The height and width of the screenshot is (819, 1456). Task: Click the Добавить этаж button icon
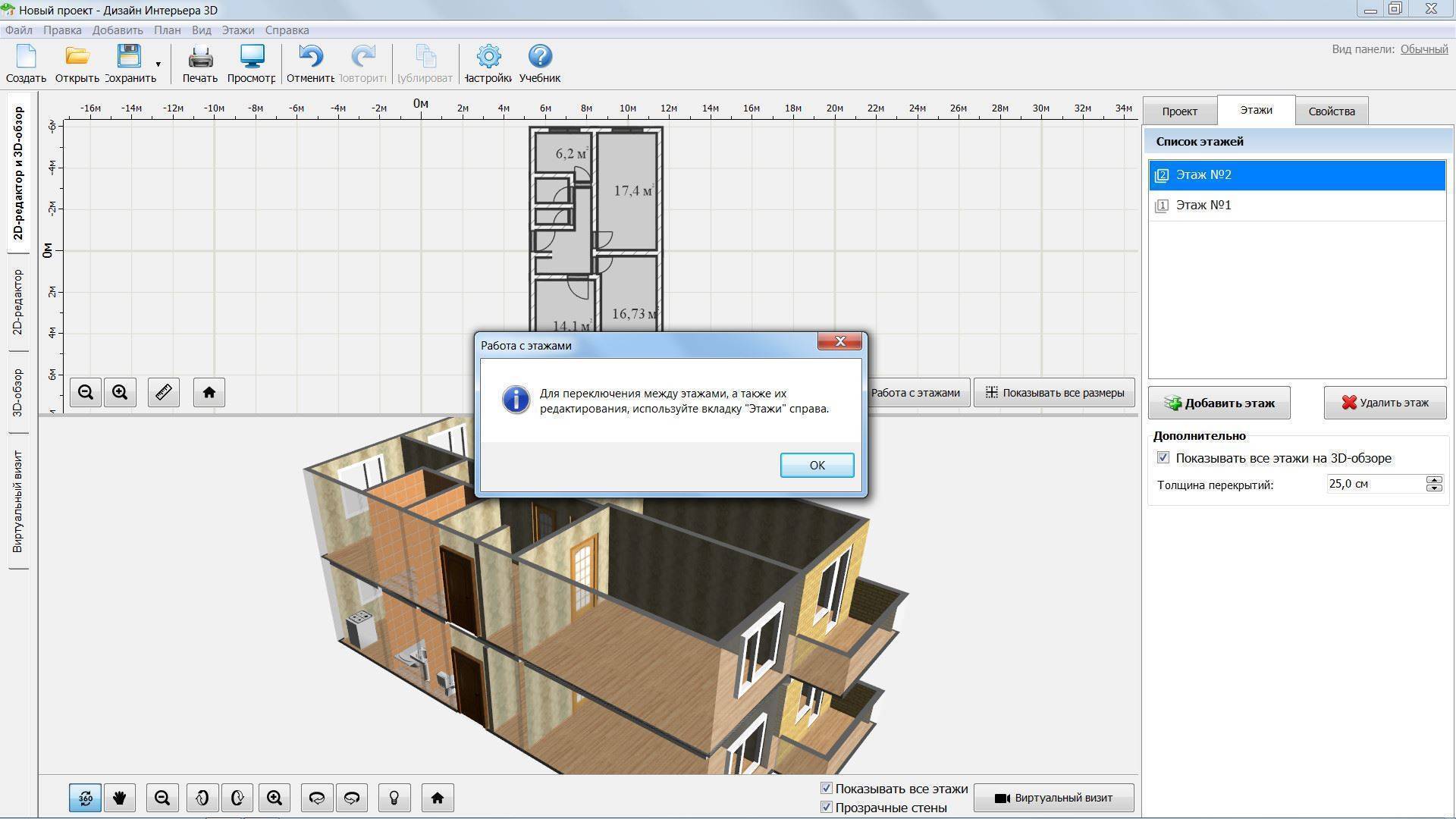click(1173, 402)
